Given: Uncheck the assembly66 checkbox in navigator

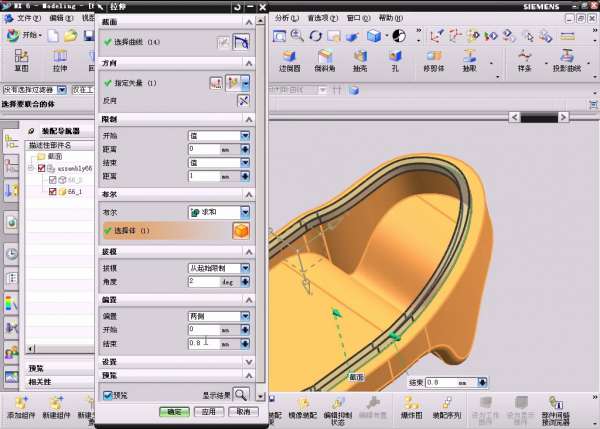Looking at the screenshot, I should tap(41, 169).
